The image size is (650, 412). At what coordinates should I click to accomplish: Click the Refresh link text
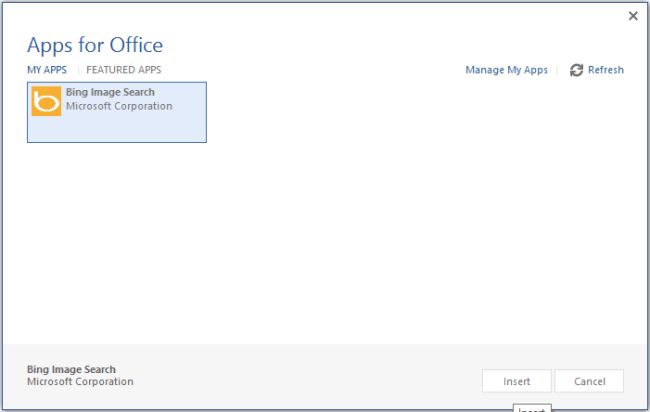[x=606, y=70]
